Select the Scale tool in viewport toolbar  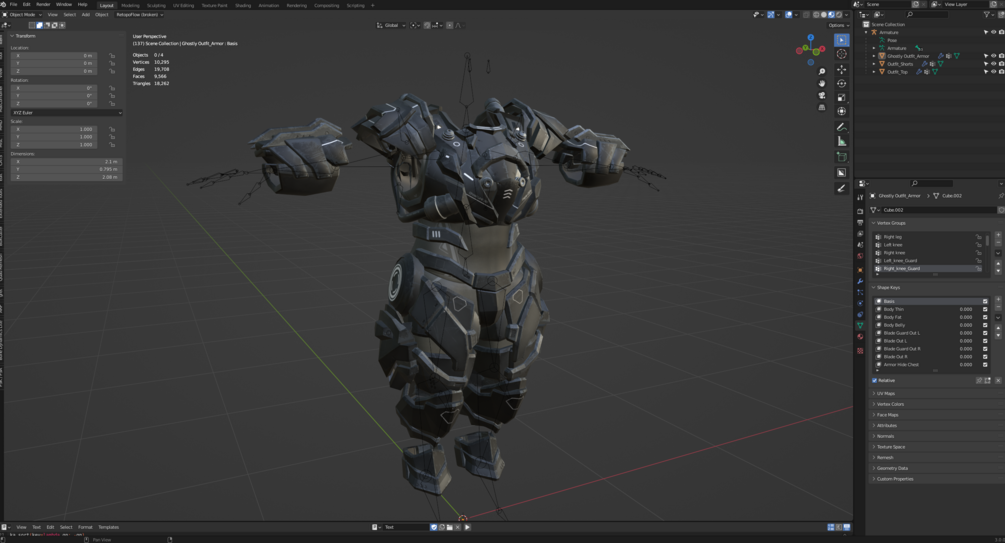coord(842,97)
